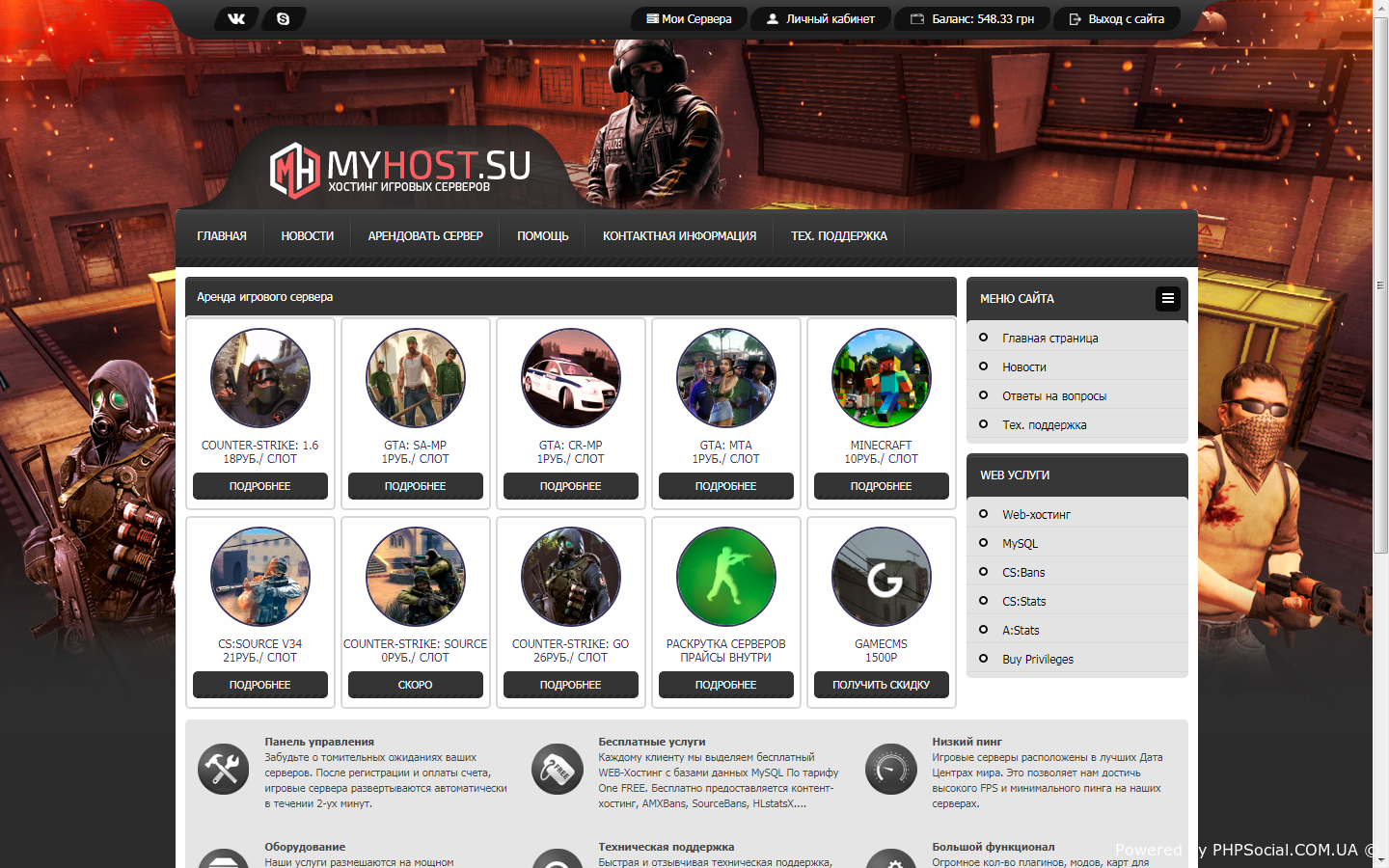This screenshot has height=868, width=1389.
Task: Log out via Выход с сайта
Action: pos(1117,18)
